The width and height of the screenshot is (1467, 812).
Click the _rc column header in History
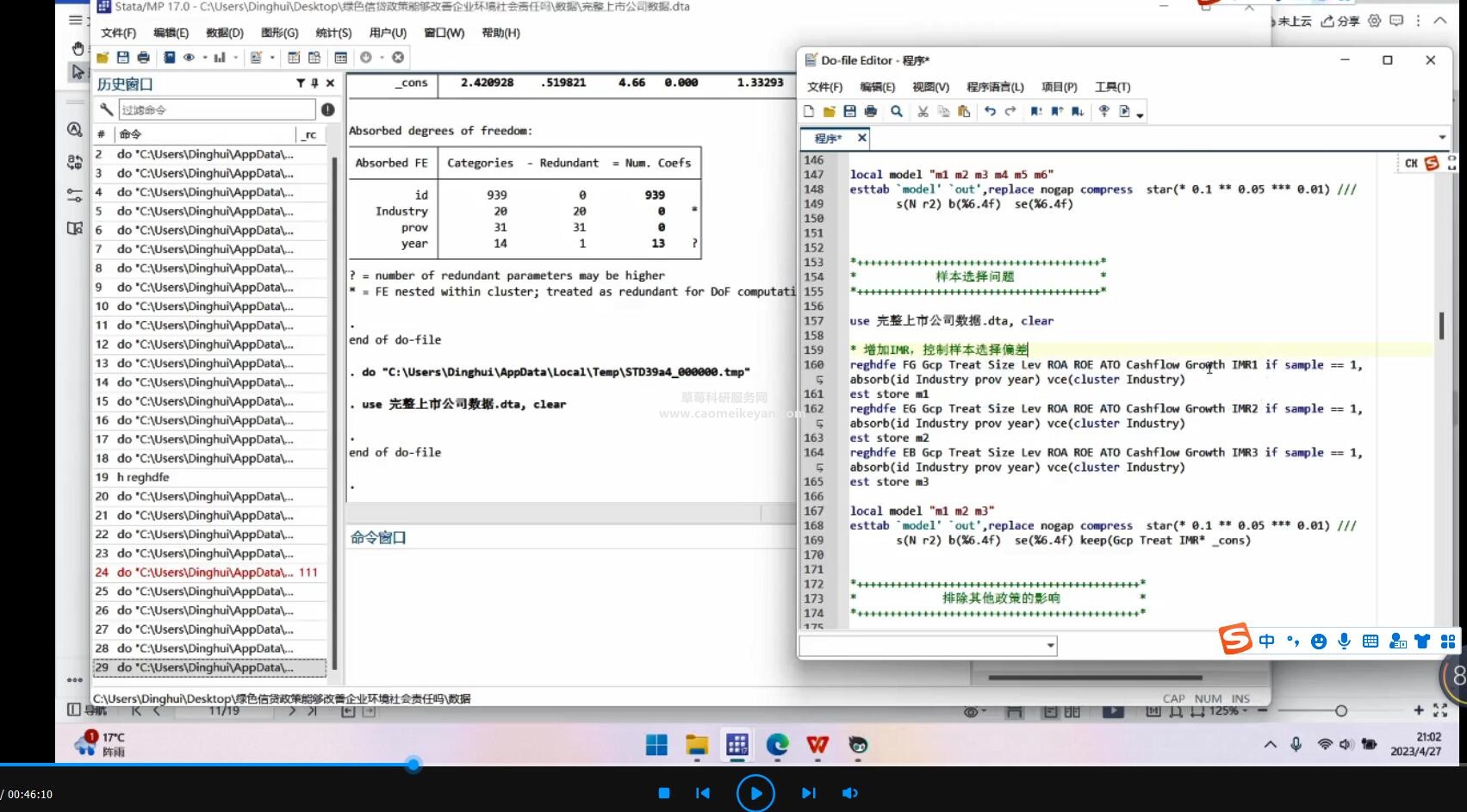(x=311, y=133)
